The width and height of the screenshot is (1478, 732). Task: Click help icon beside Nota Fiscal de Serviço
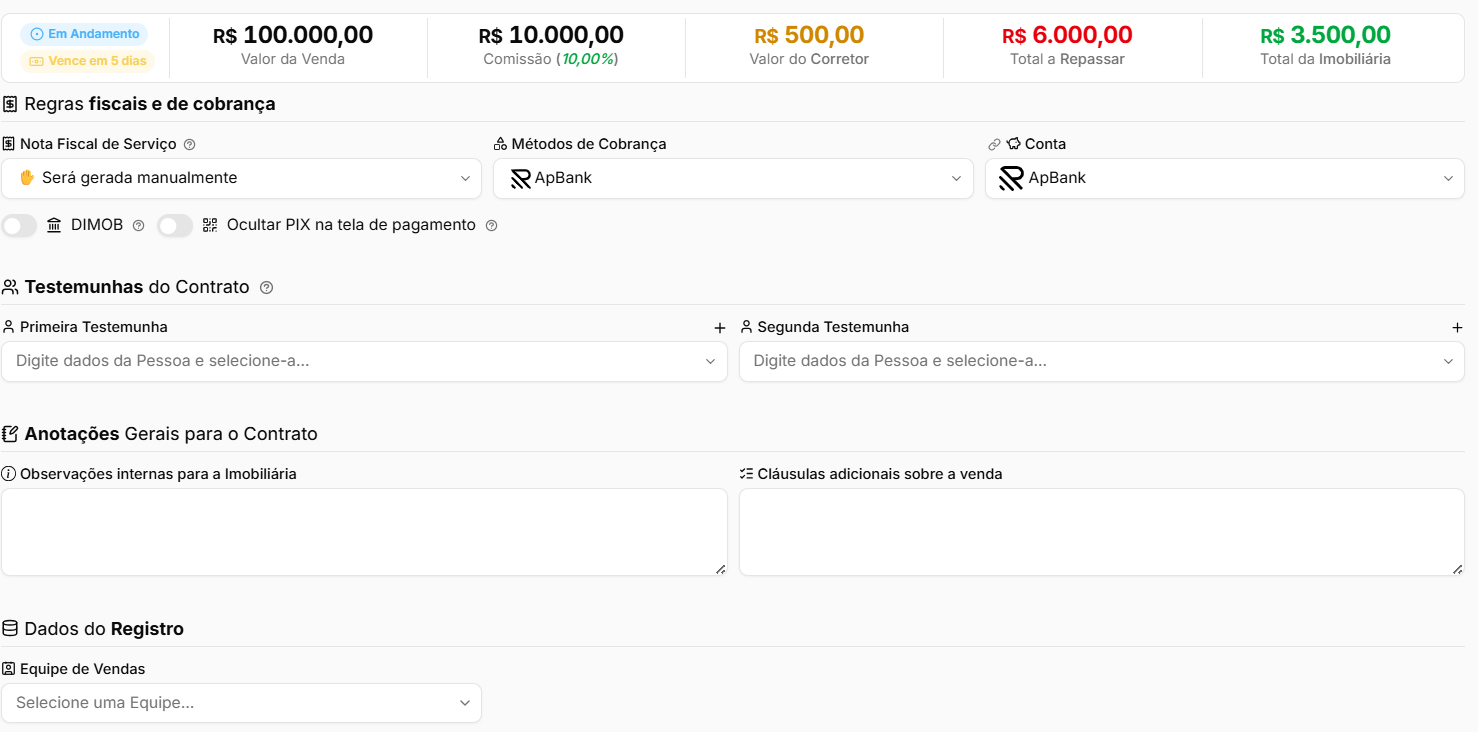click(x=190, y=144)
